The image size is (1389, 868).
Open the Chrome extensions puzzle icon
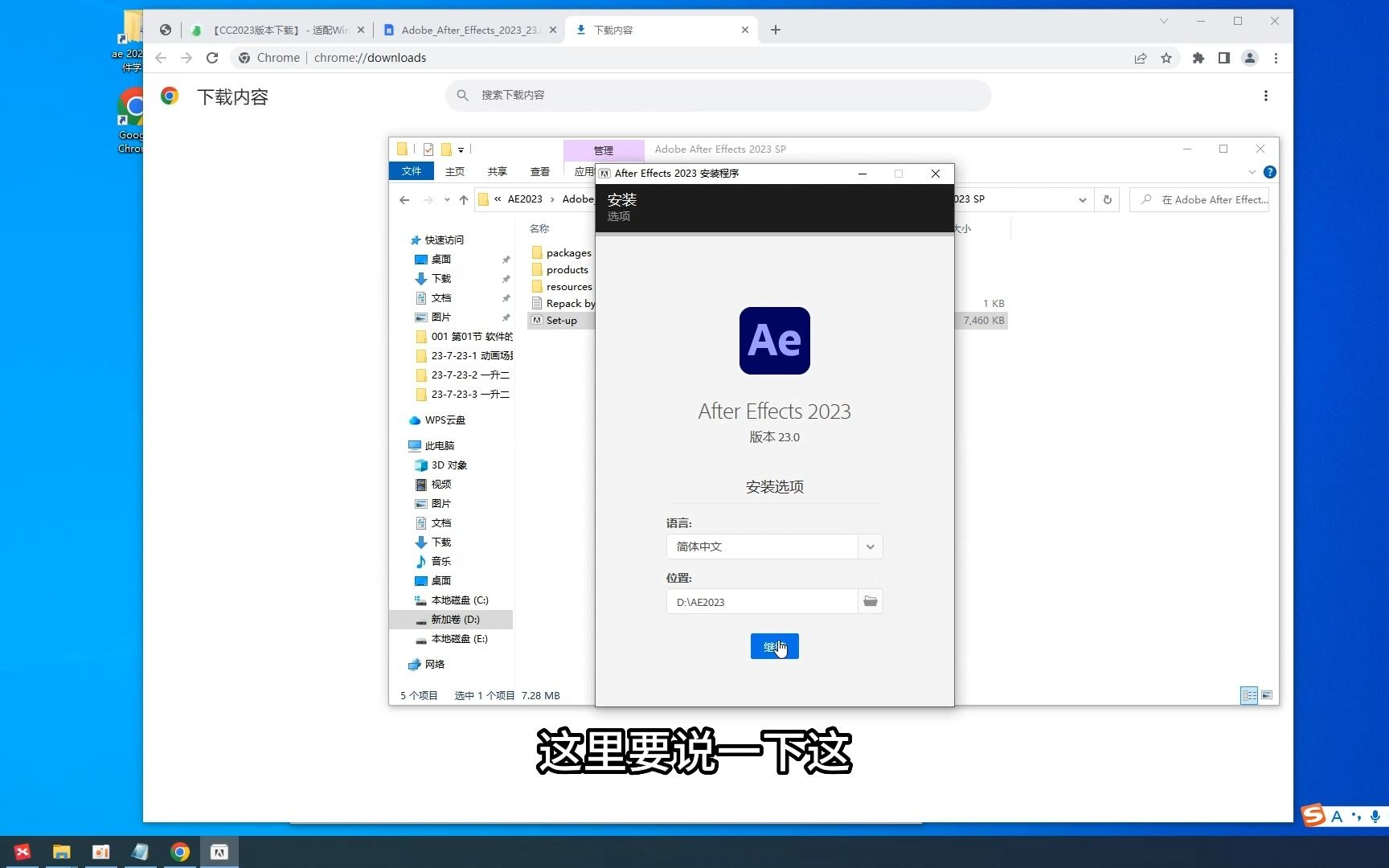pyautogui.click(x=1198, y=58)
